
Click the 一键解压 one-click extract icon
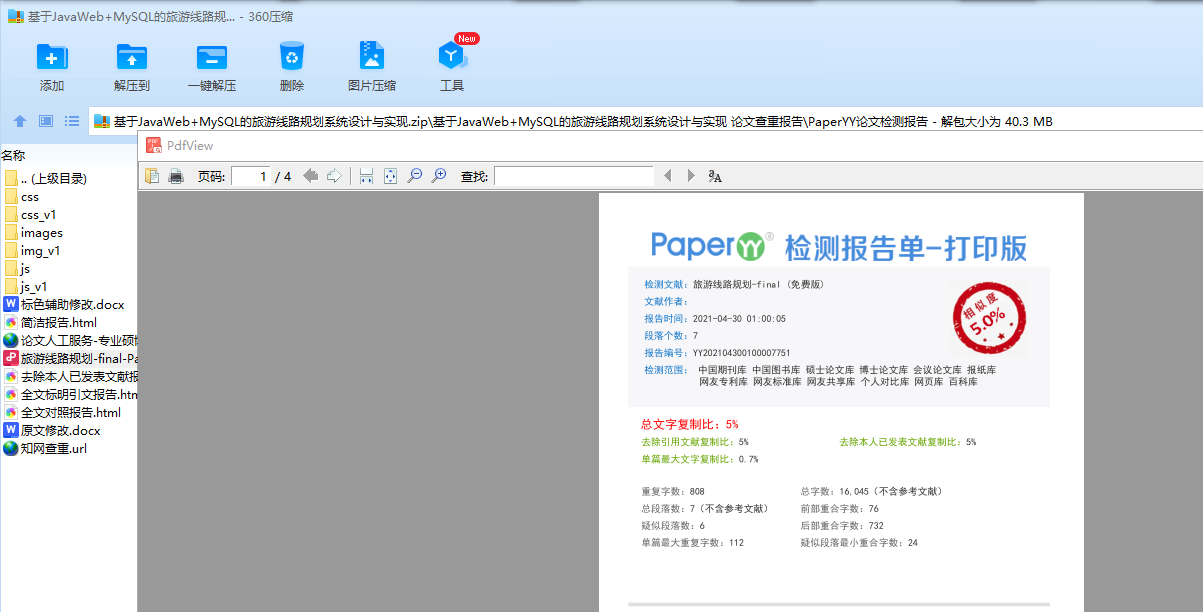click(212, 57)
